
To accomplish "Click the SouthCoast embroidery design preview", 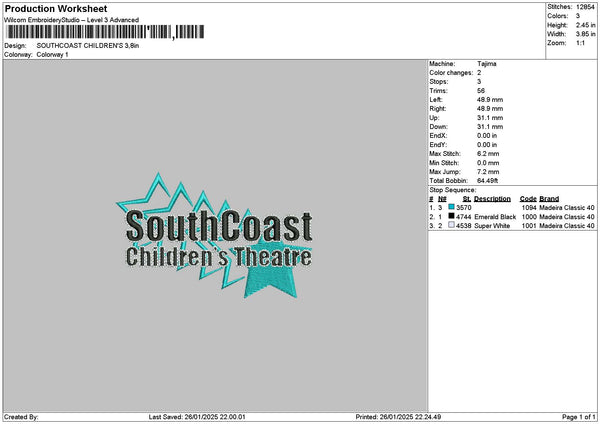I will pyautogui.click(x=214, y=235).
